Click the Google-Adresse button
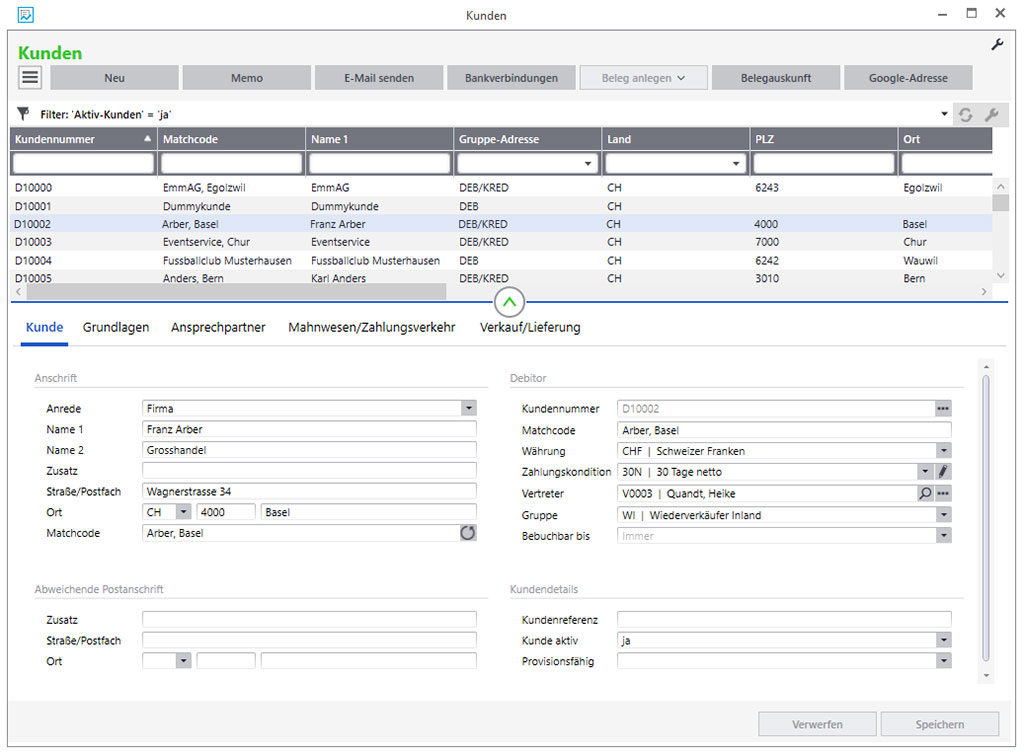The image size is (1024, 755). pos(908,78)
